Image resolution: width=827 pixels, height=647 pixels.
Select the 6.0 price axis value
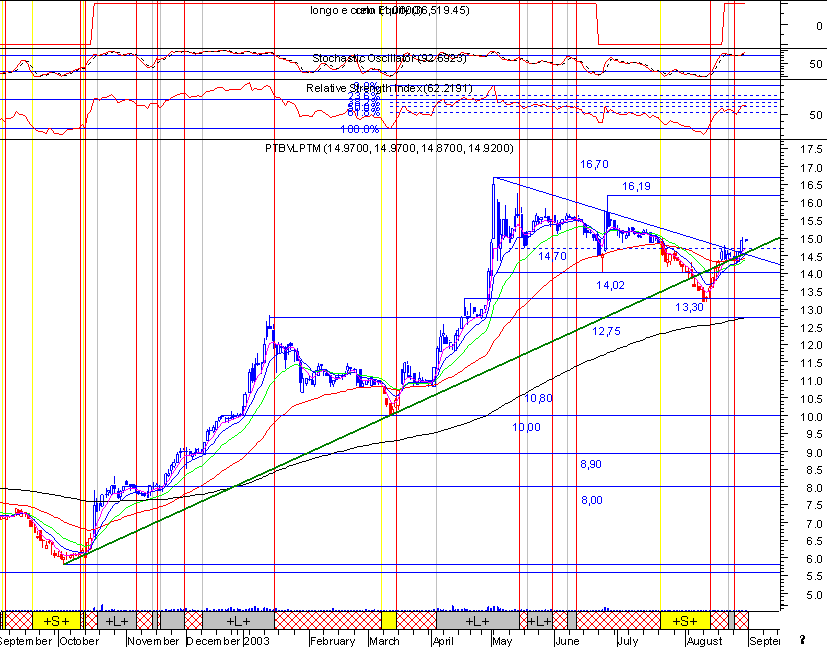point(815,559)
